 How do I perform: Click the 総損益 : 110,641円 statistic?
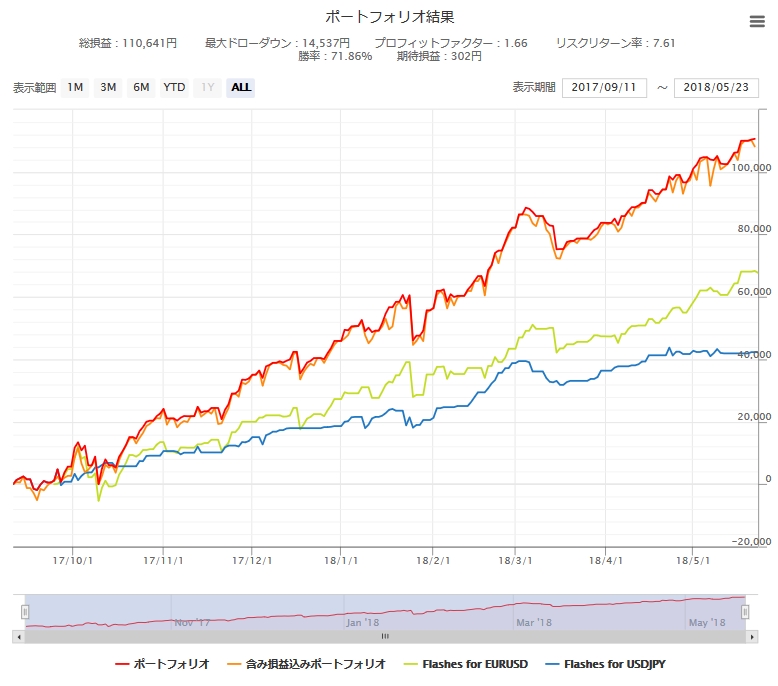pos(128,43)
